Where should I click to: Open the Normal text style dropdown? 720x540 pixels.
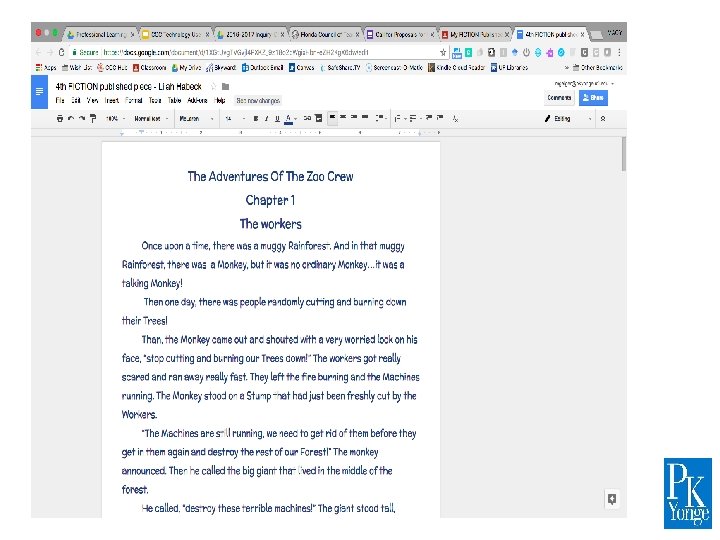151,118
